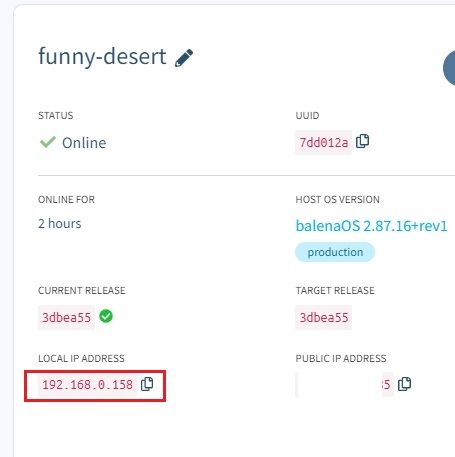The image size is (455, 457).
Task: Click the blue circle at right edge
Action: [449, 68]
